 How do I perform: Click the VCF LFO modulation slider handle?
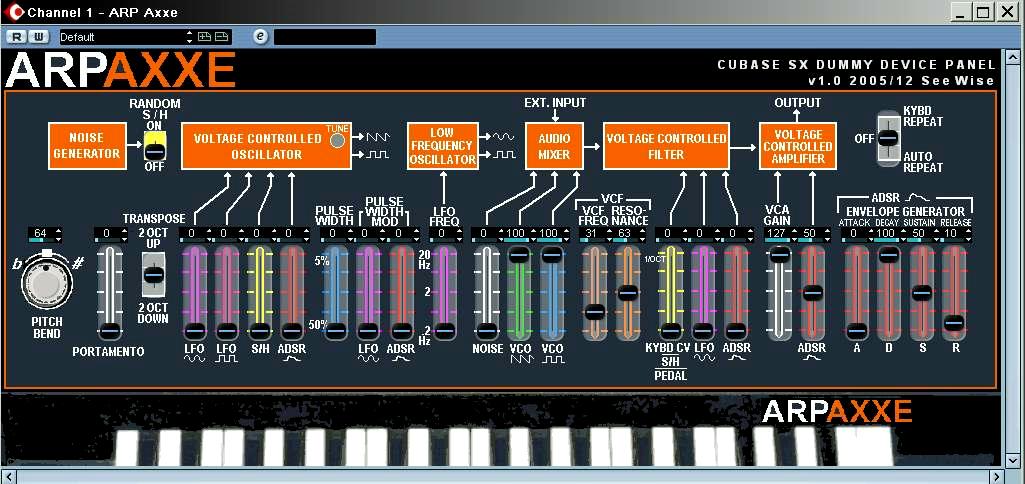703,331
